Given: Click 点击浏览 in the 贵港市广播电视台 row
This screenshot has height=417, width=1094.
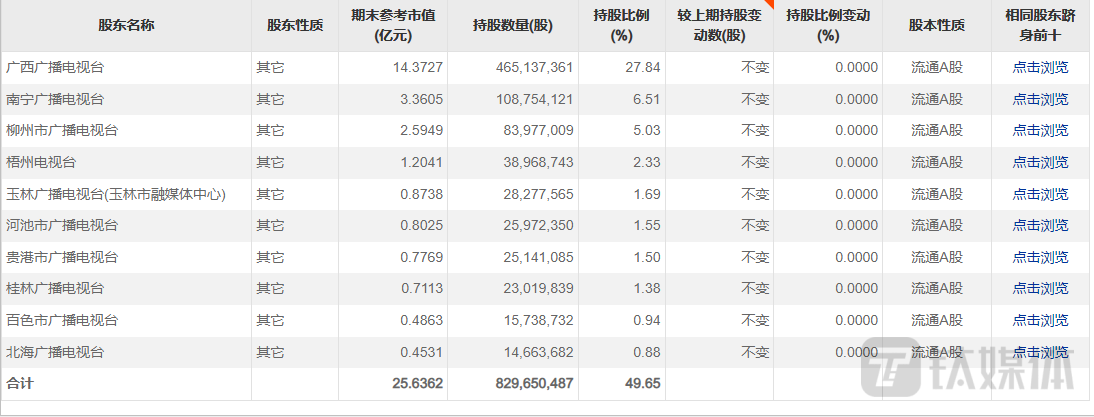Looking at the screenshot, I should (x=1040, y=257).
